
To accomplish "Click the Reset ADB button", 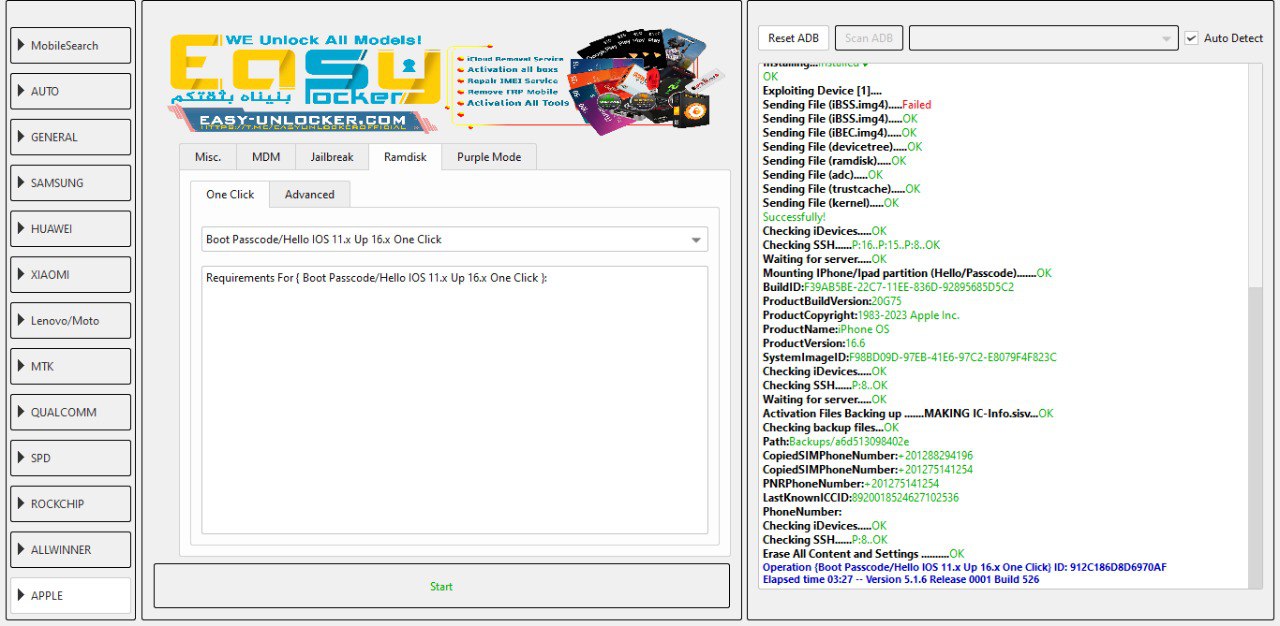I will (x=794, y=38).
